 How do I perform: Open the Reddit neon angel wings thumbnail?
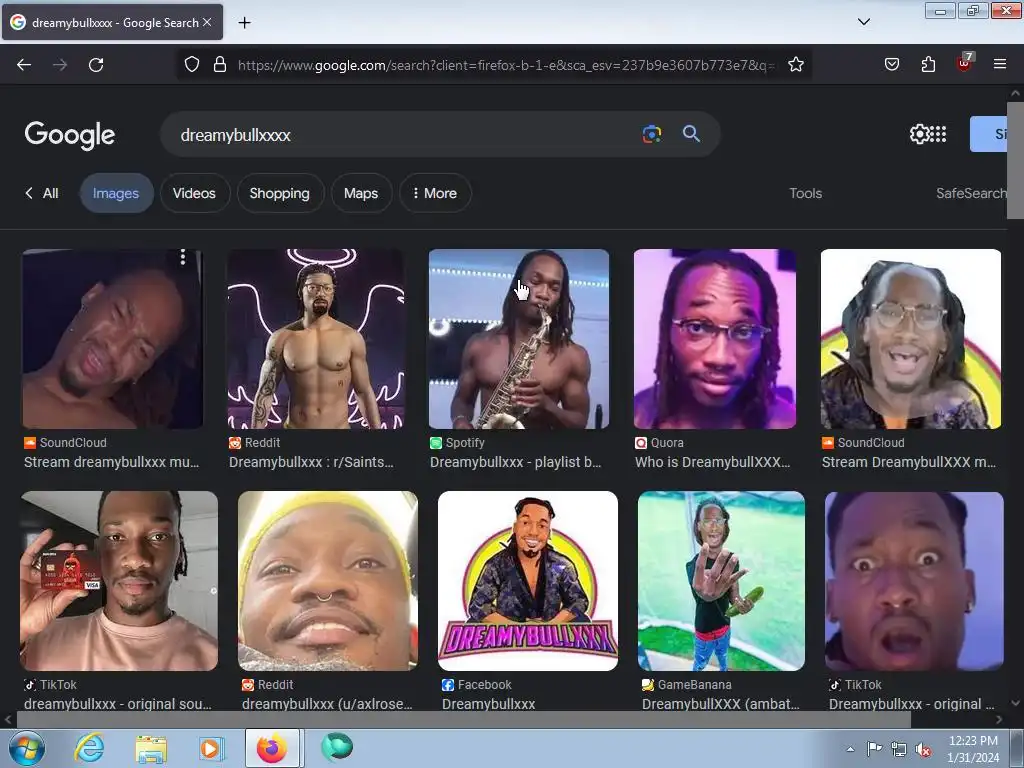316,339
